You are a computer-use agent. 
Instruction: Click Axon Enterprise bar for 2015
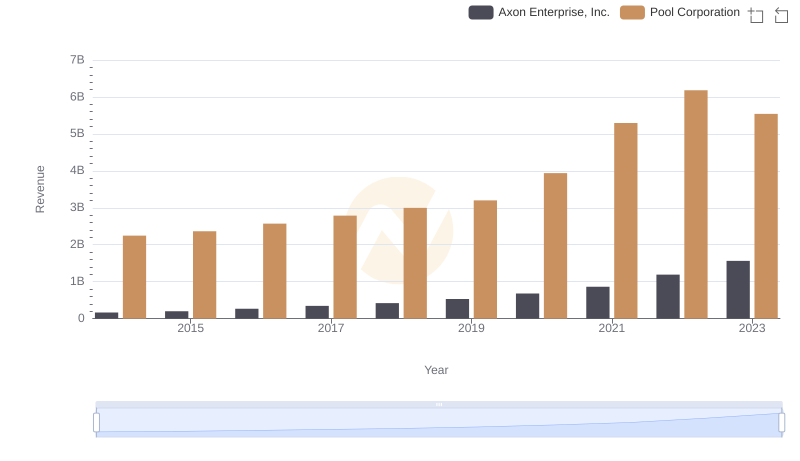(x=177, y=315)
